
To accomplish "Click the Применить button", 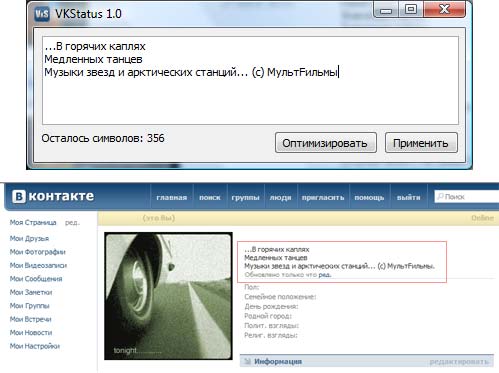I will pos(421,143).
